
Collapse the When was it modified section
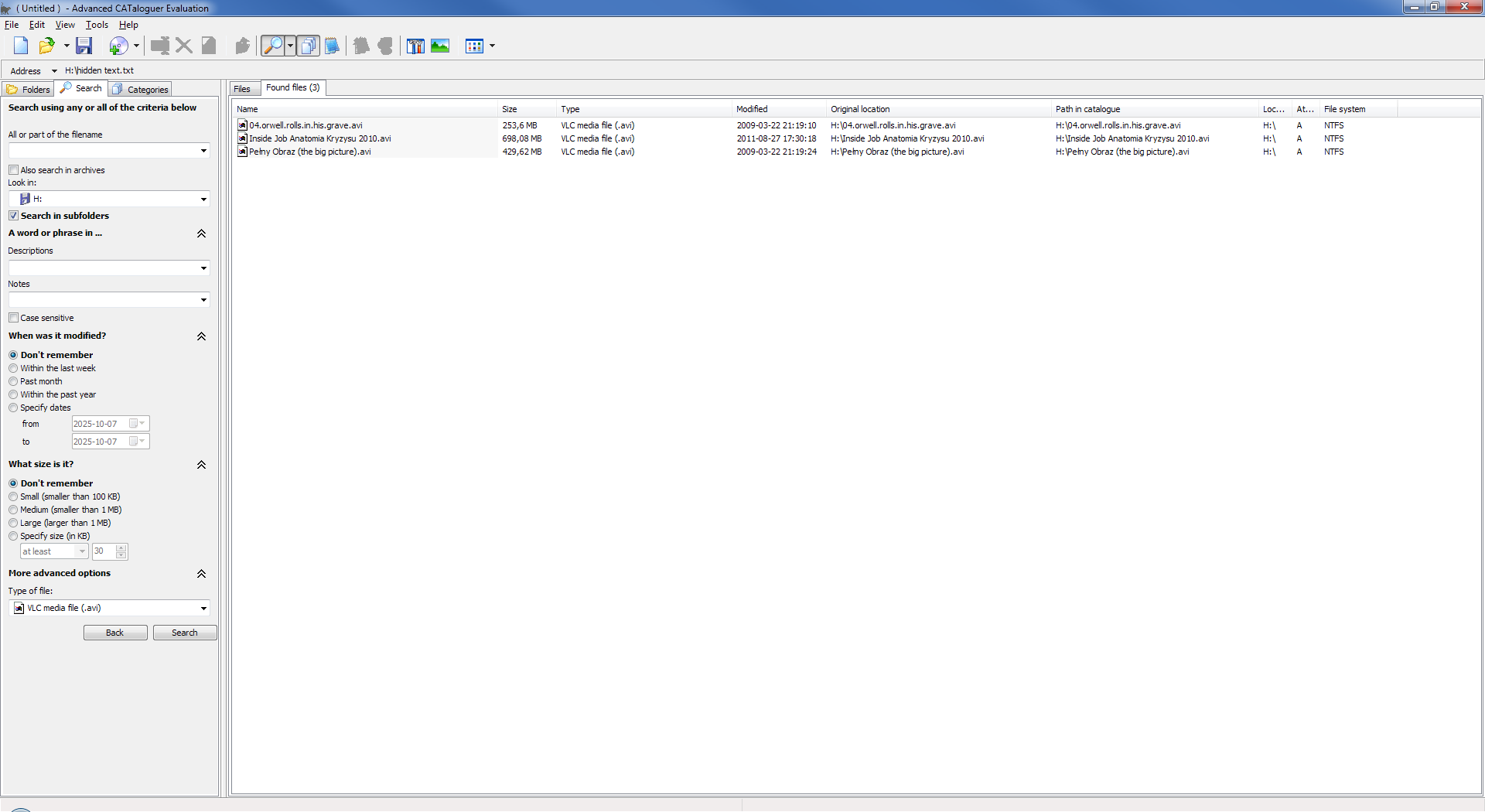pyautogui.click(x=201, y=336)
